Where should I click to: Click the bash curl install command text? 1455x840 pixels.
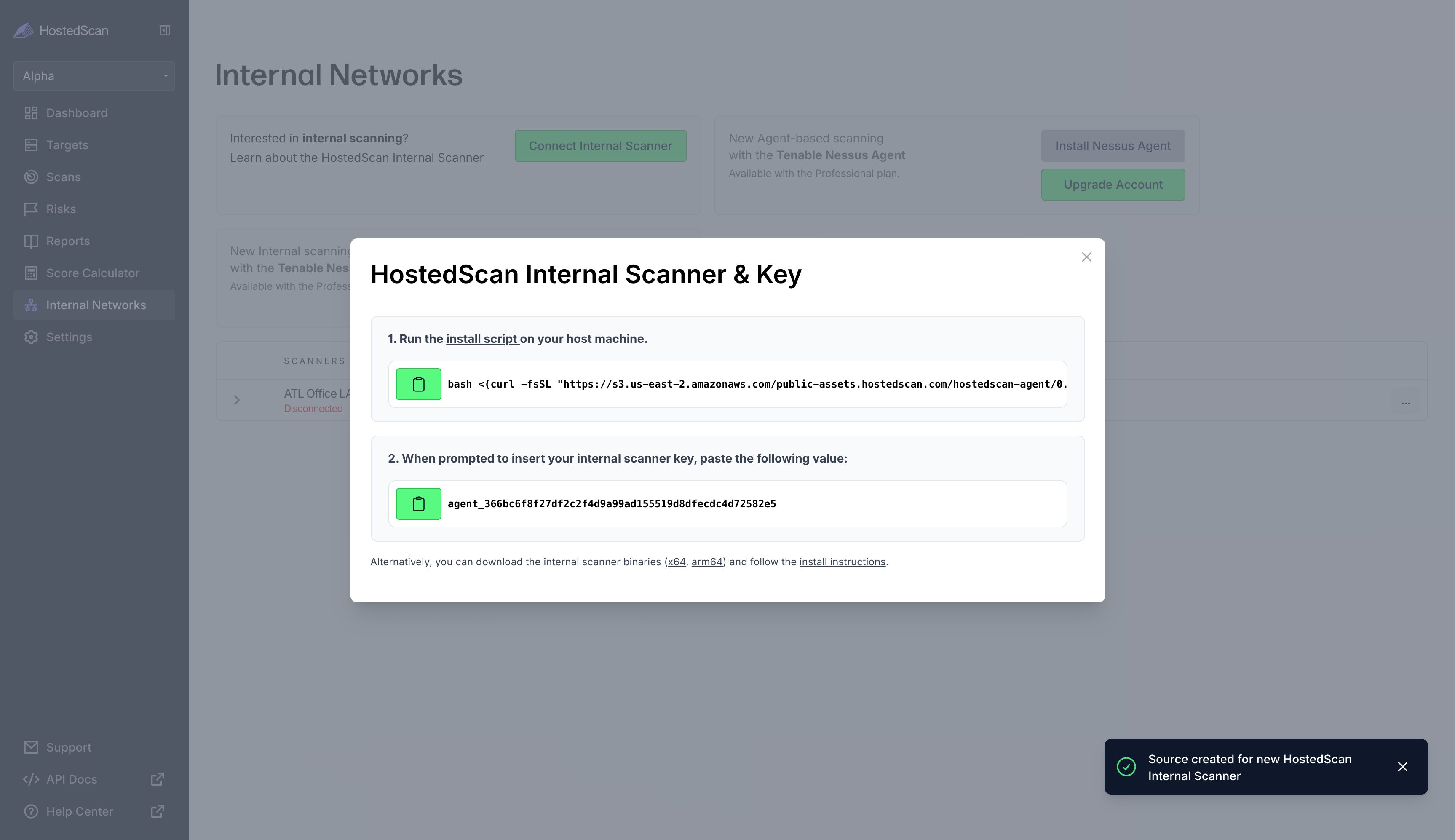pos(757,384)
